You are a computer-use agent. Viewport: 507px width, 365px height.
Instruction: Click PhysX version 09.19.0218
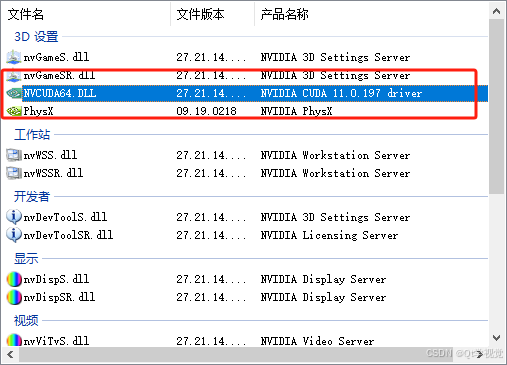pos(206,111)
